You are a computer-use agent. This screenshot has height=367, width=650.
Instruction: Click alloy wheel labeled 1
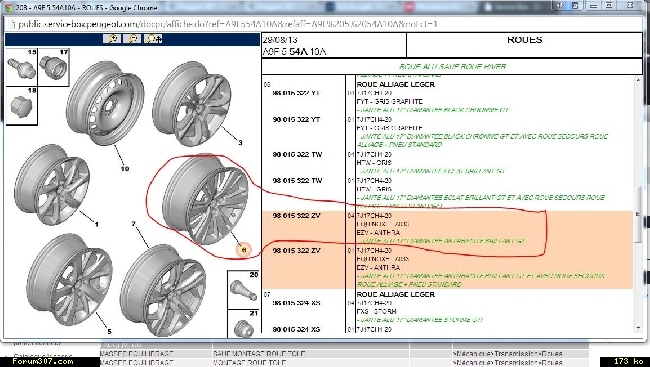[52, 185]
